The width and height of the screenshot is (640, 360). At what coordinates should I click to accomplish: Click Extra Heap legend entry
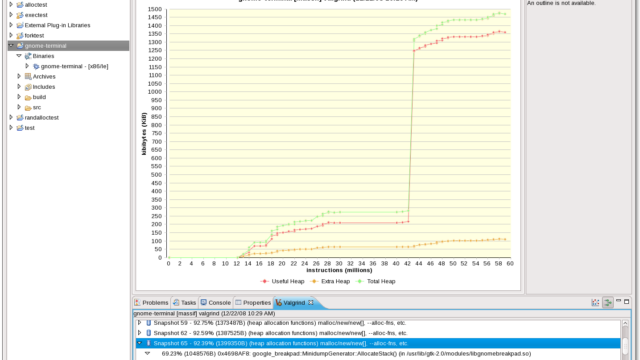[x=331, y=281]
